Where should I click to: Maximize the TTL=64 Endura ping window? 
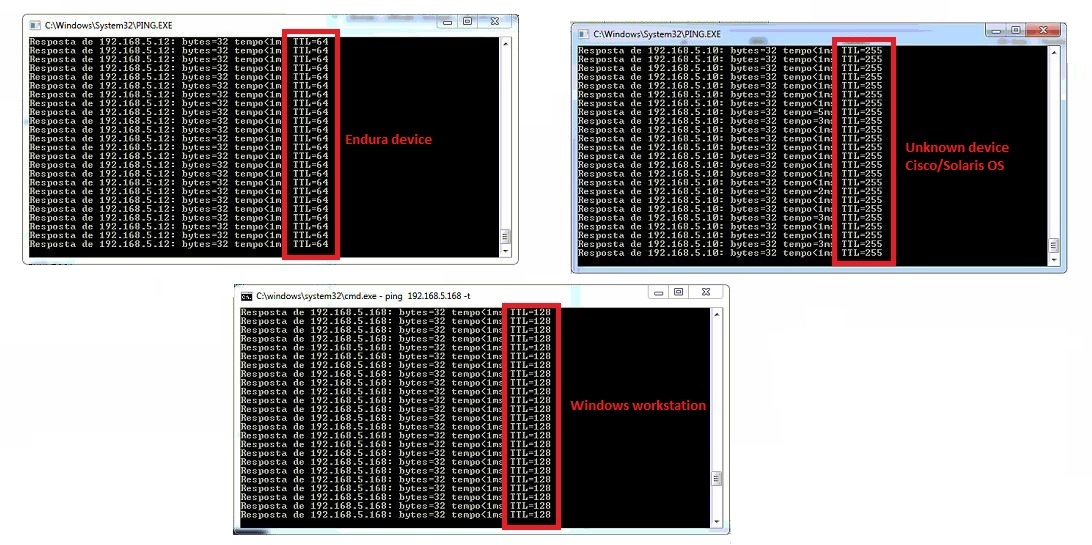(467, 20)
